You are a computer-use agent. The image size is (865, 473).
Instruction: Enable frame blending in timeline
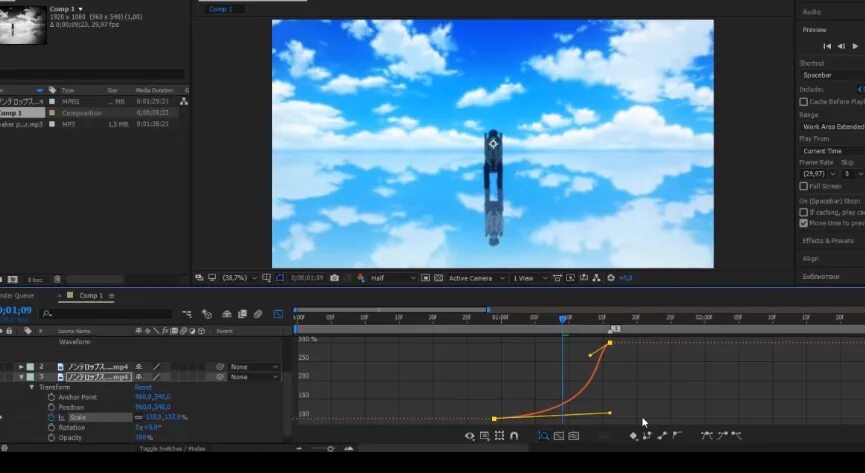point(242,314)
